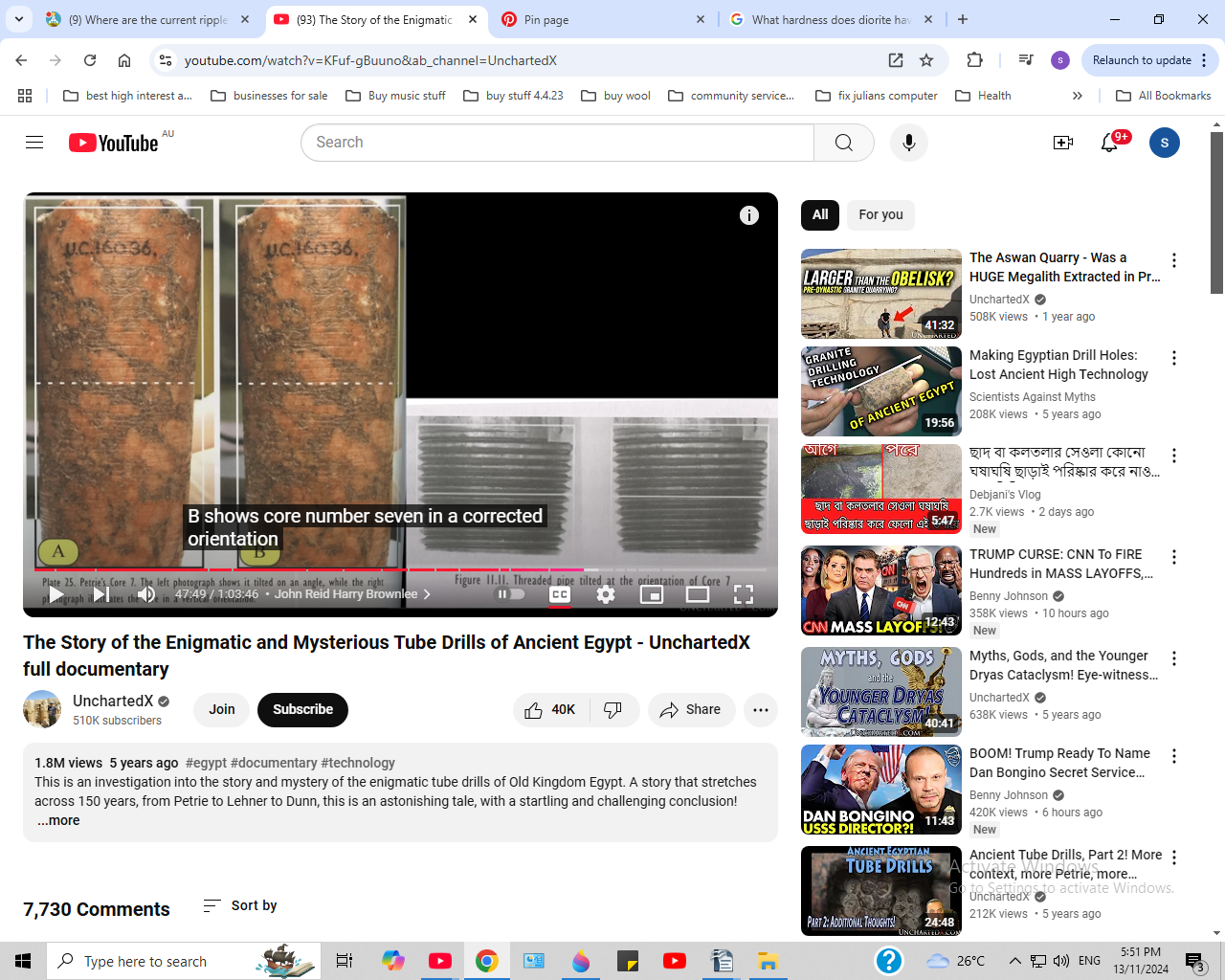The width and height of the screenshot is (1225, 980).
Task: Show hidden bookmarks with the chevron
Action: (x=1077, y=96)
